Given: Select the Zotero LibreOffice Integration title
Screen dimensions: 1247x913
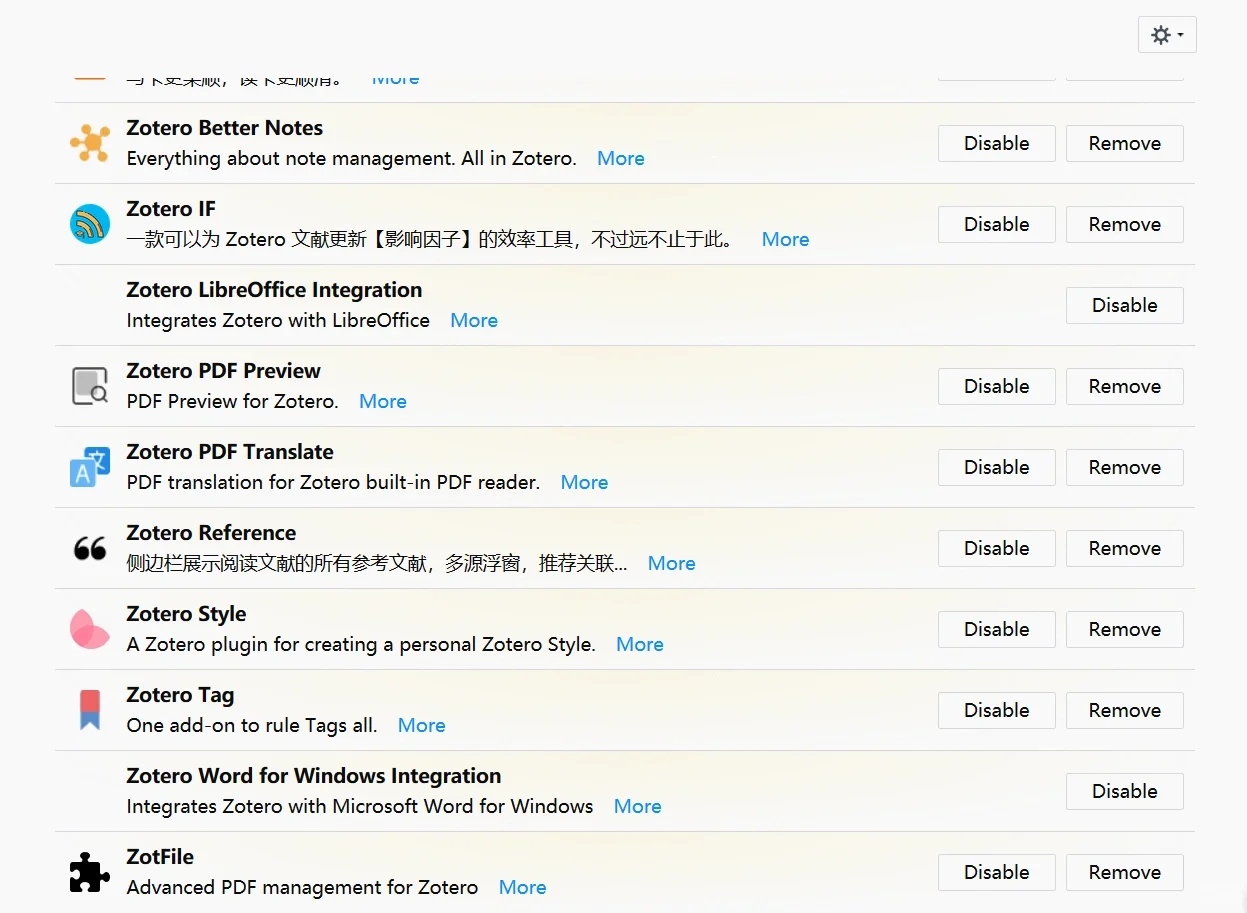Looking at the screenshot, I should click(274, 290).
